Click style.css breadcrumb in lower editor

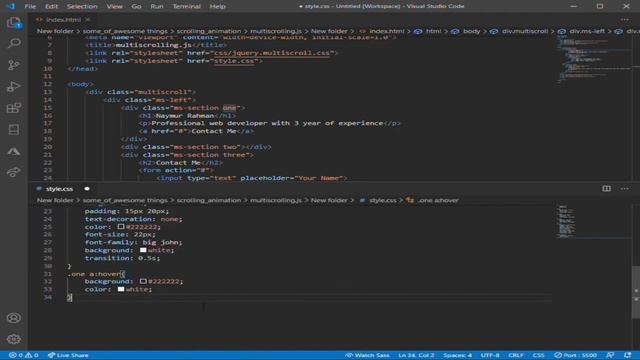382,200
